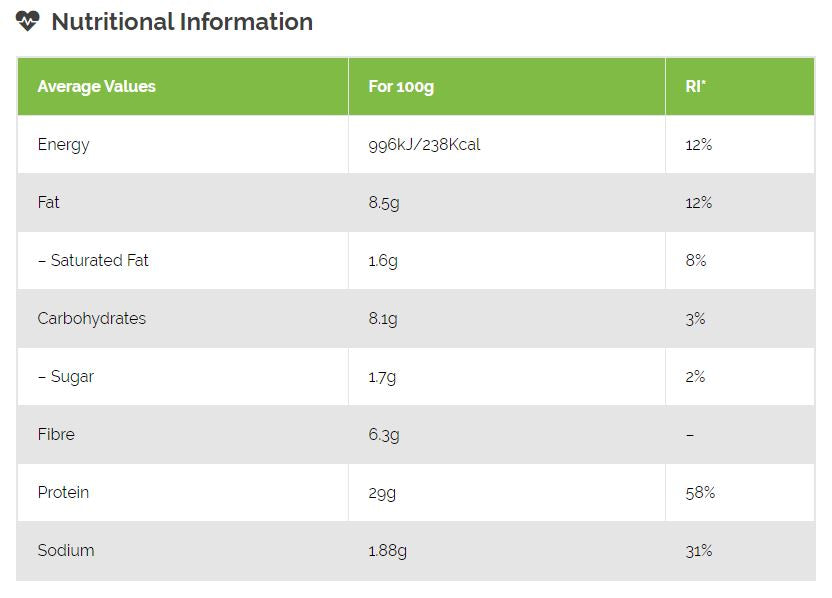Image resolution: width=832 pixels, height=598 pixels.
Task: Click the Protein row label
Action: point(63,492)
